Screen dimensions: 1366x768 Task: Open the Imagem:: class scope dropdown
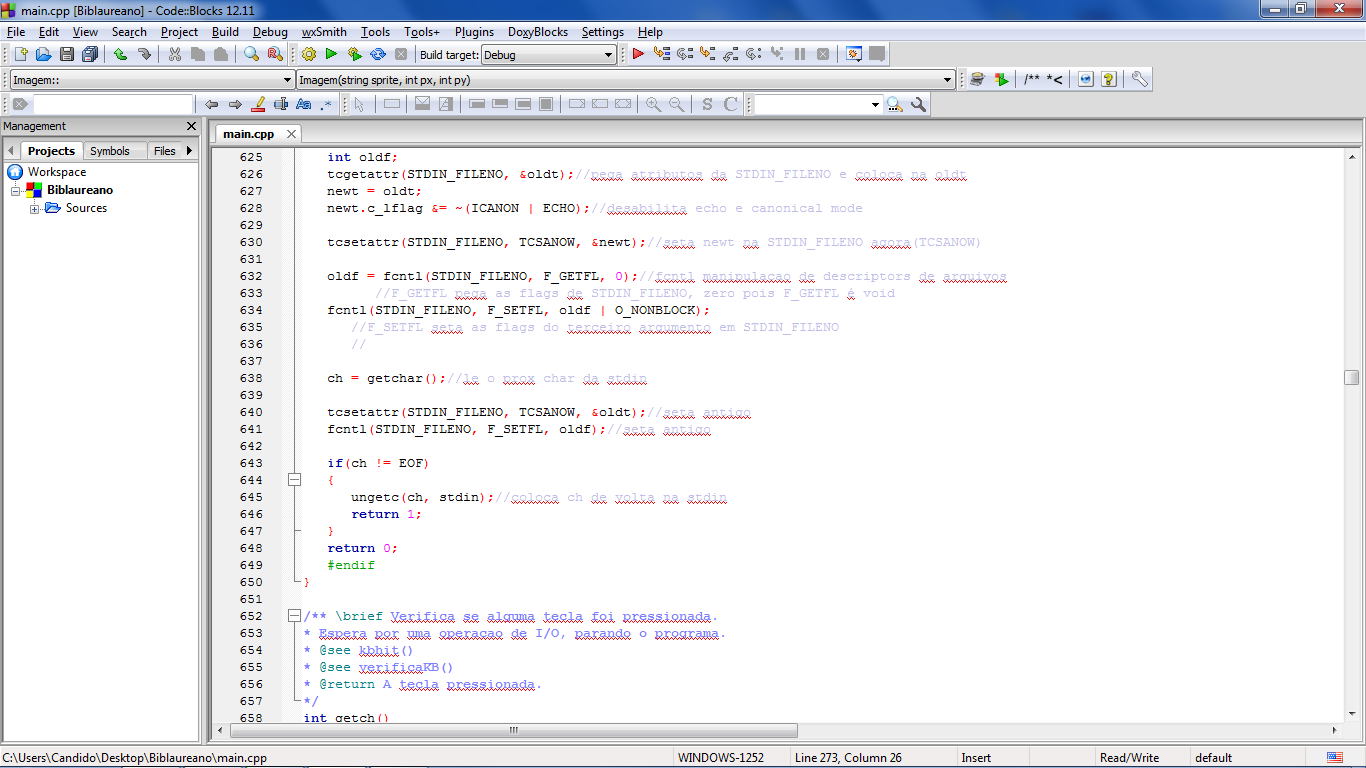(151, 80)
